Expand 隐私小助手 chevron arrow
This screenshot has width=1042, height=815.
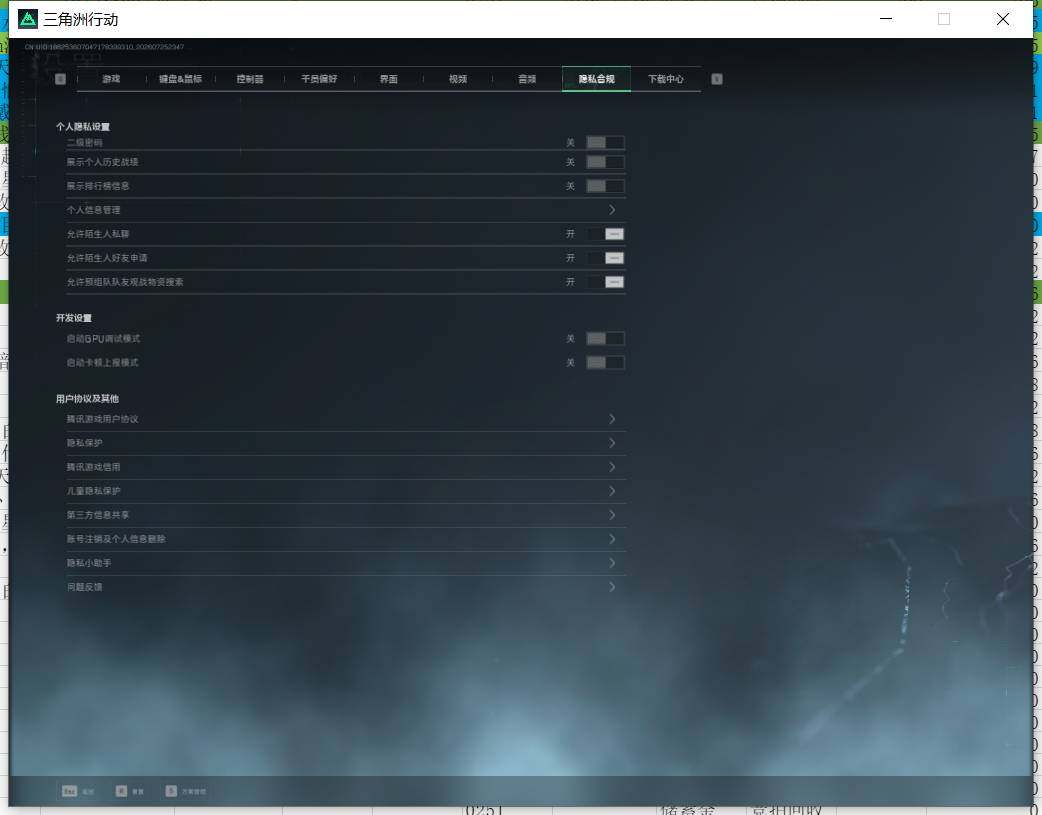click(612, 562)
